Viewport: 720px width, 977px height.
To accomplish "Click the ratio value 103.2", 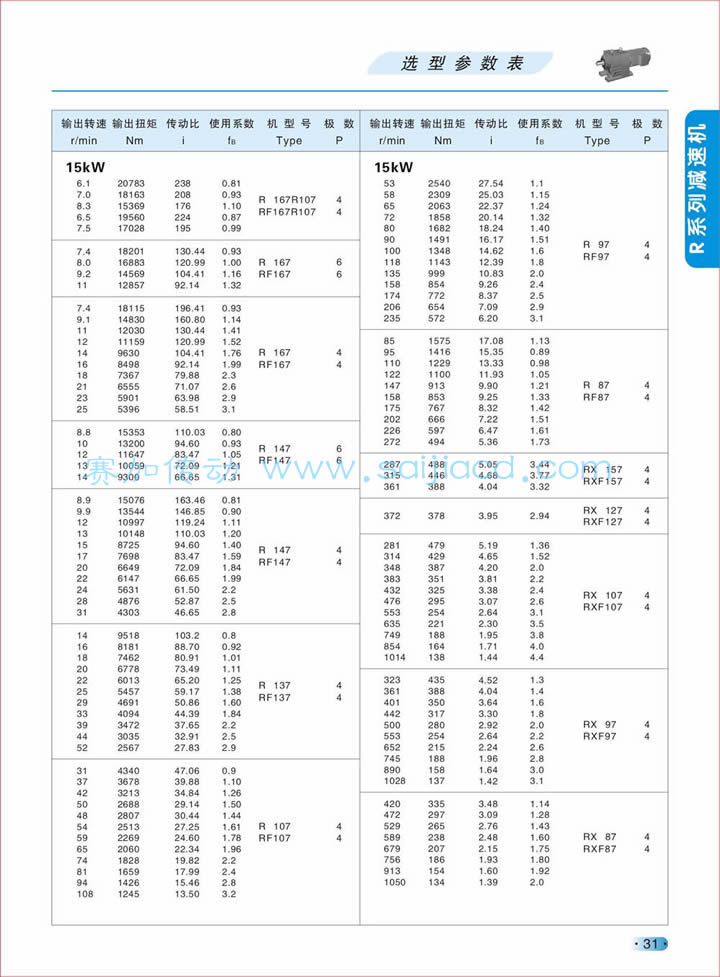I will [187, 635].
